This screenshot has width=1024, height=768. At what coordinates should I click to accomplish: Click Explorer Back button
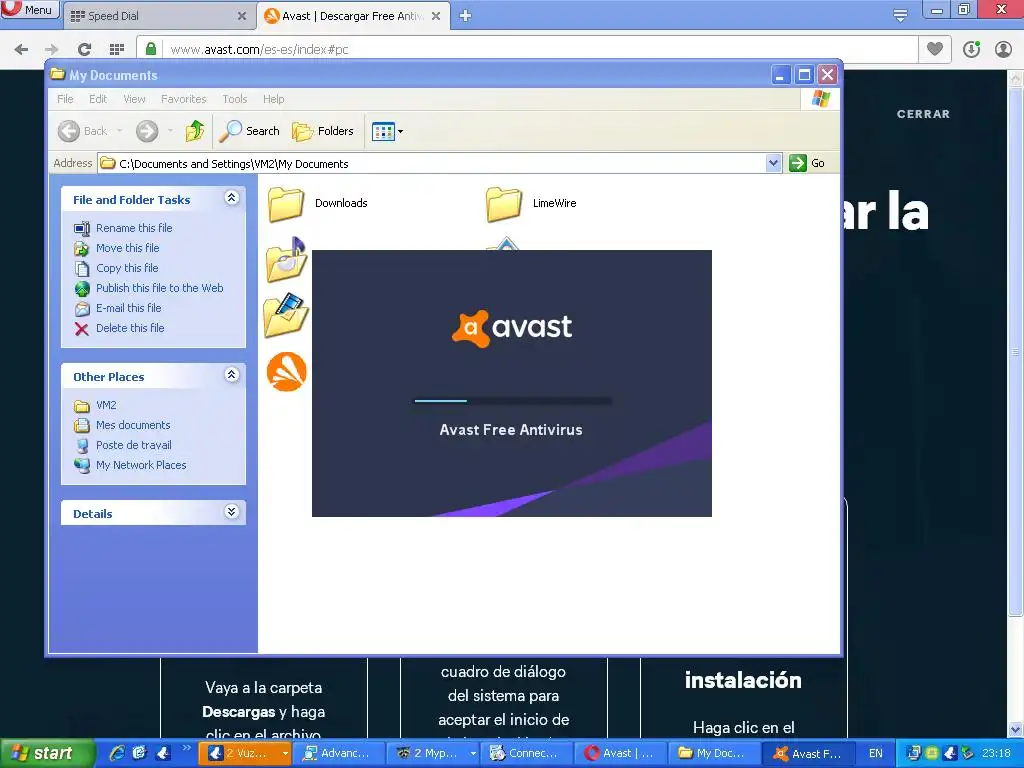tap(83, 131)
